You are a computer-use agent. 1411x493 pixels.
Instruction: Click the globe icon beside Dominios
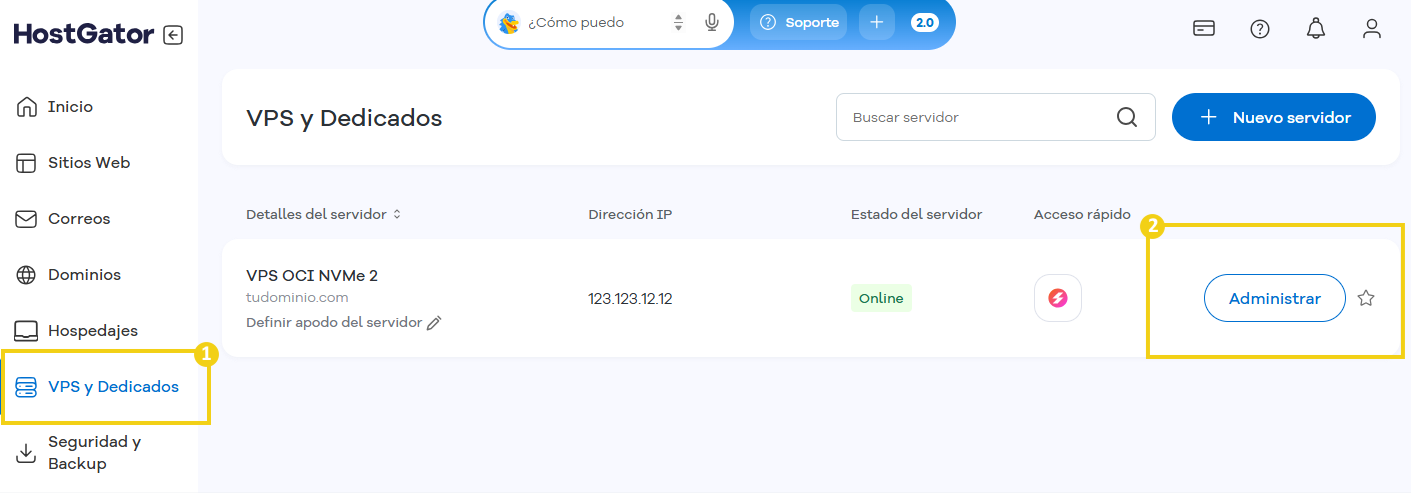27,275
